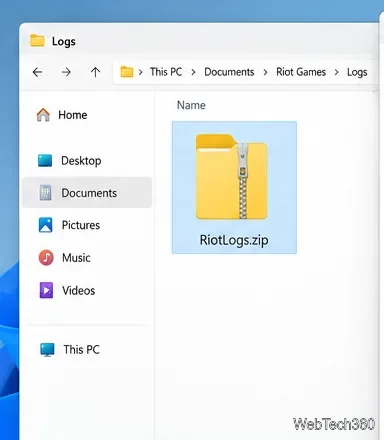Jump to Riot Games in address breadcrumb
Screen dimensions: 384x440
click(x=301, y=72)
